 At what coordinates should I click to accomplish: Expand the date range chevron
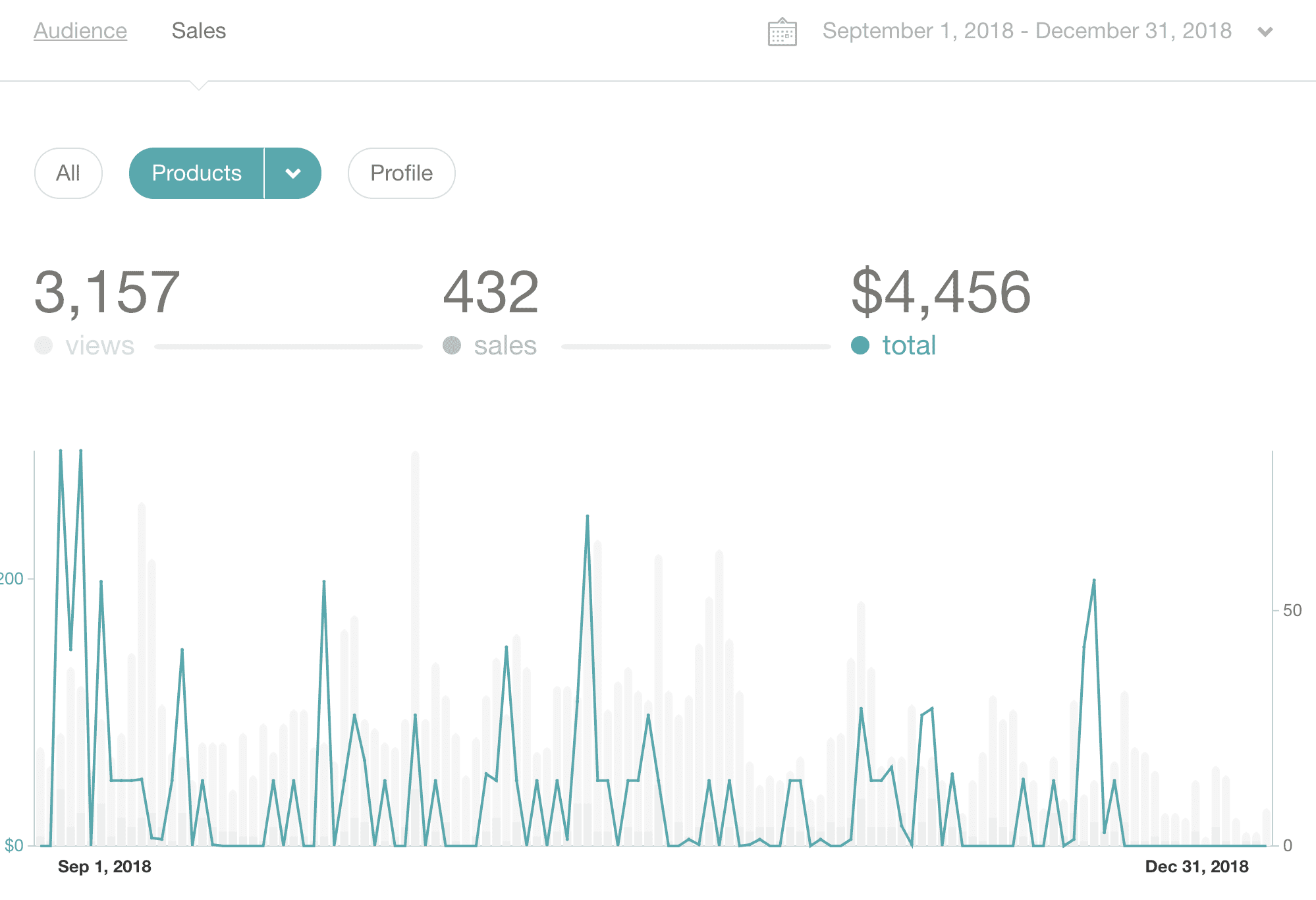(1265, 32)
